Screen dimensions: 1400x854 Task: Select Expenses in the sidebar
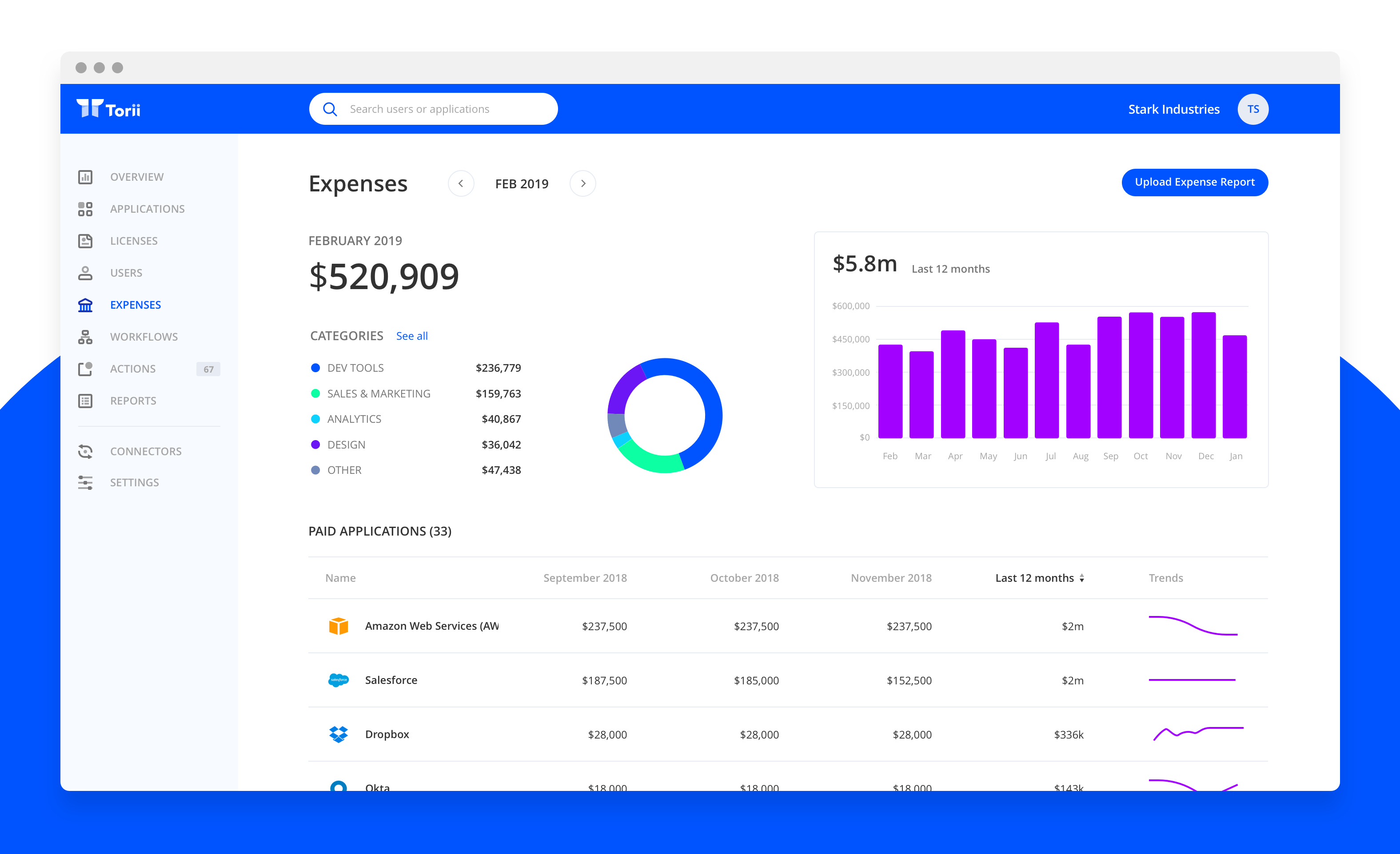tap(135, 305)
